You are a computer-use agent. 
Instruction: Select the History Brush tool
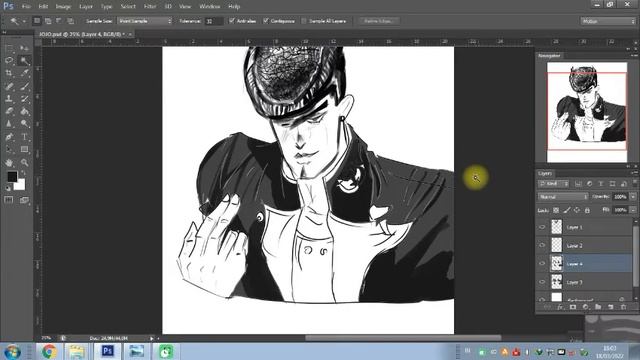tap(24, 99)
